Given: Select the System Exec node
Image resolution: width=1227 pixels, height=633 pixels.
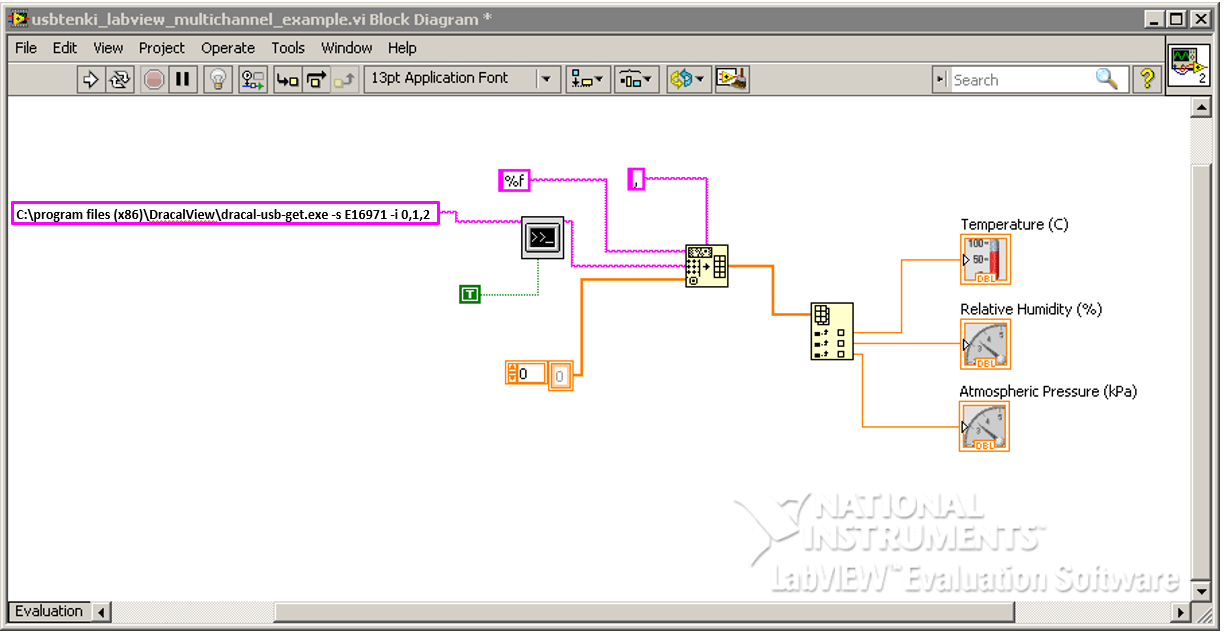Looking at the screenshot, I should 543,238.
